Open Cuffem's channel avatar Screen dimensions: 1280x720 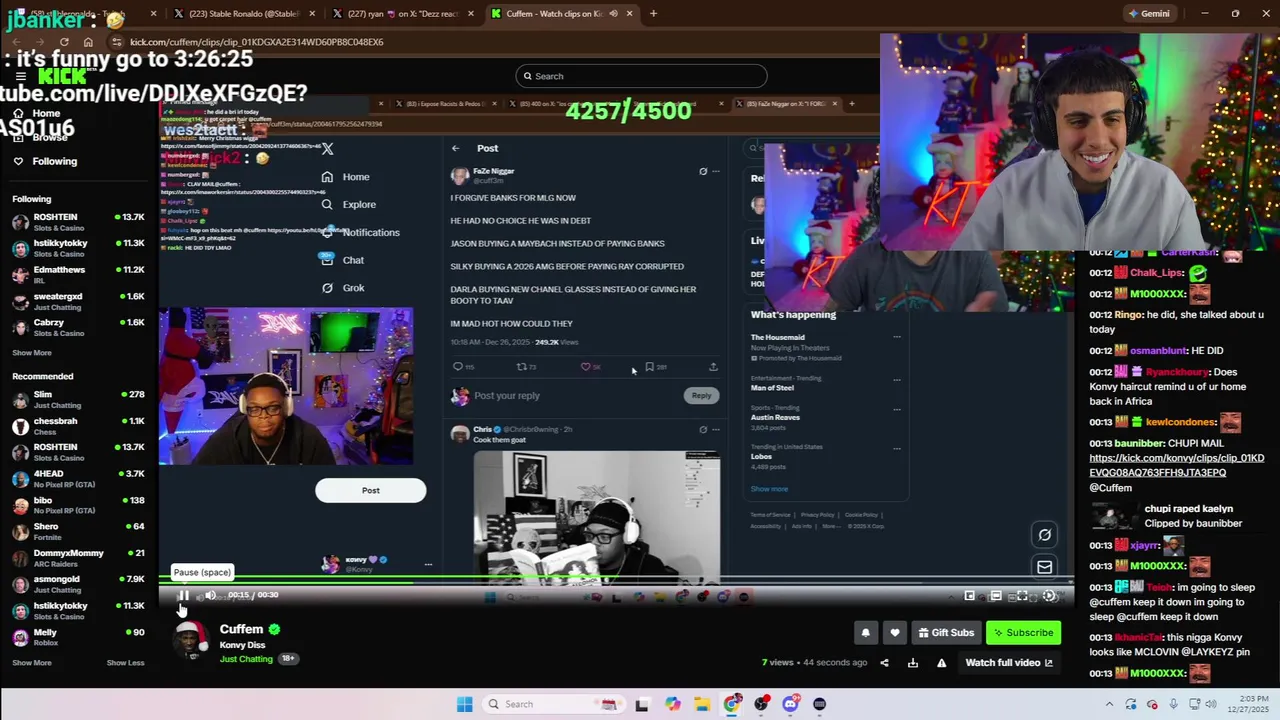point(189,639)
